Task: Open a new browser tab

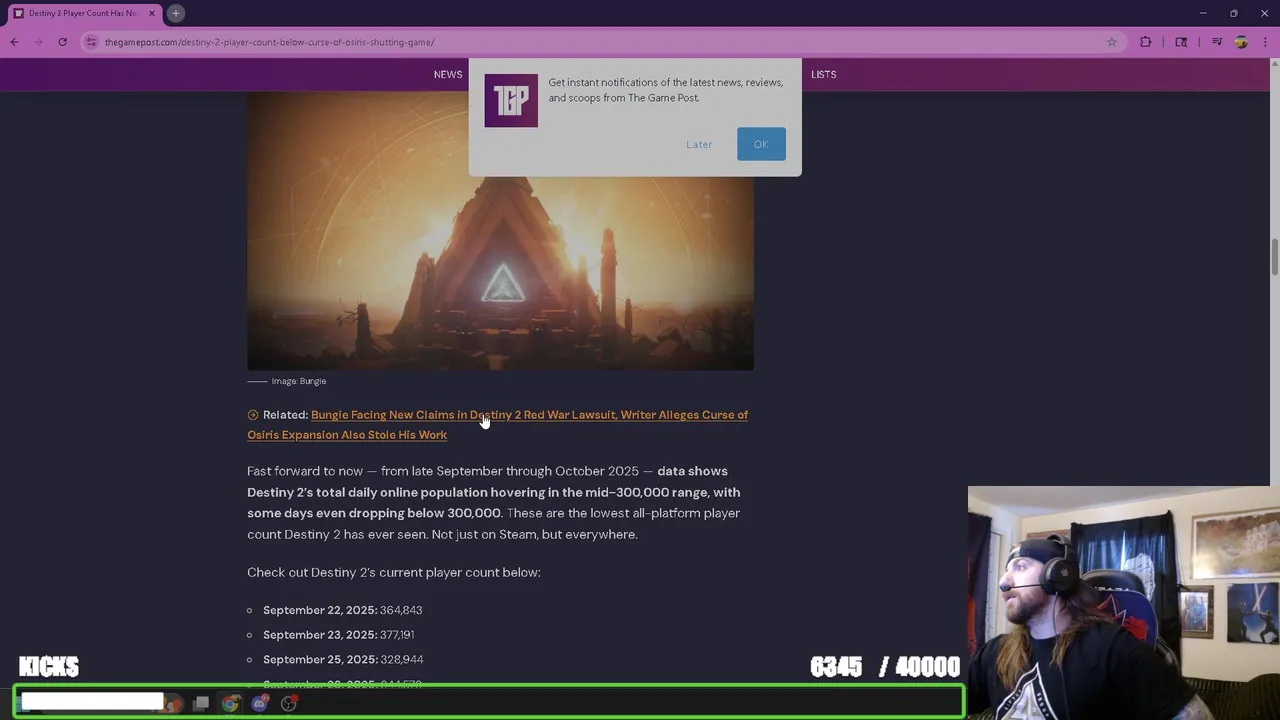Action: [x=175, y=13]
